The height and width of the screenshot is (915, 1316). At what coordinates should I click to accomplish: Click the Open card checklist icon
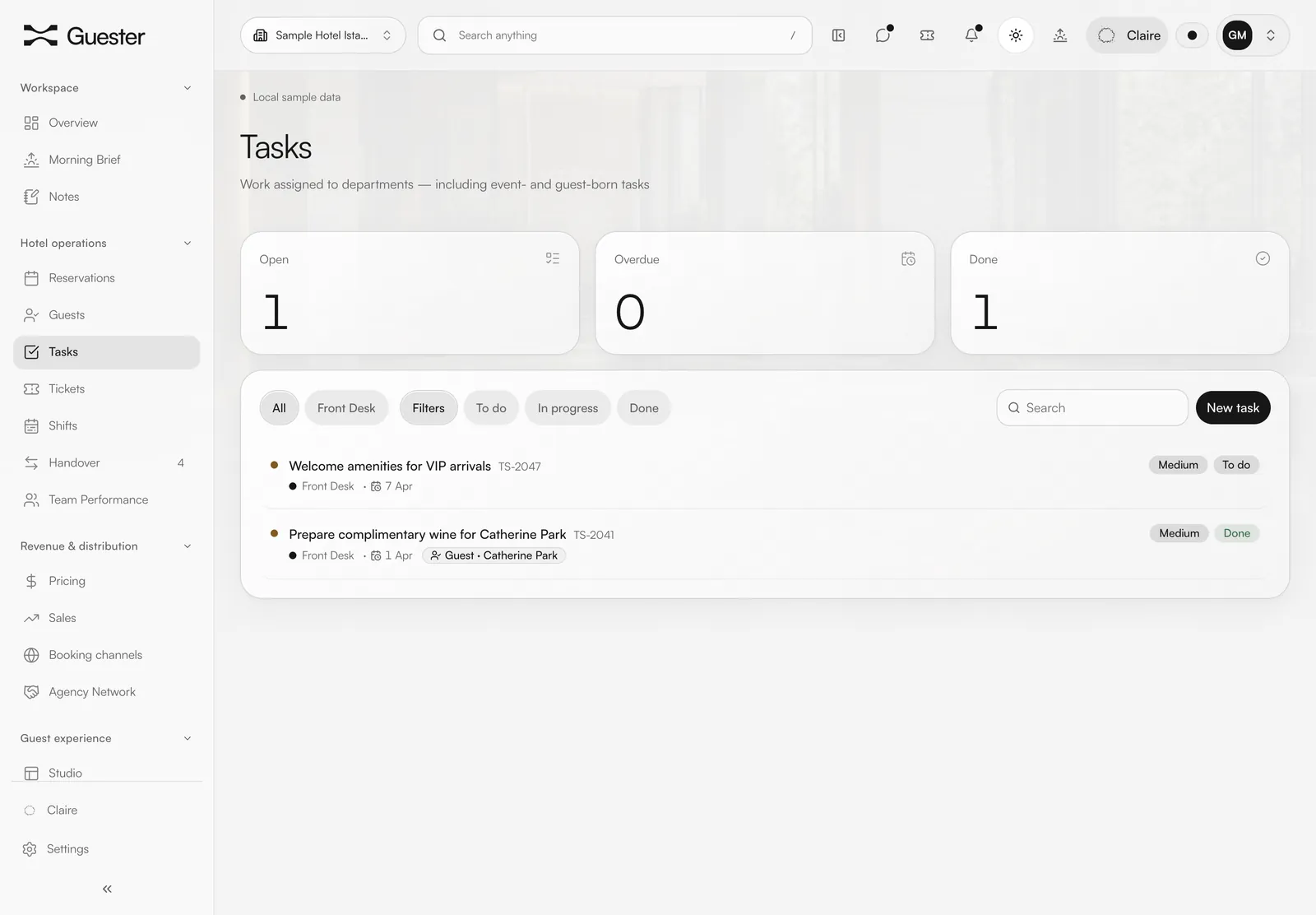[x=553, y=258]
